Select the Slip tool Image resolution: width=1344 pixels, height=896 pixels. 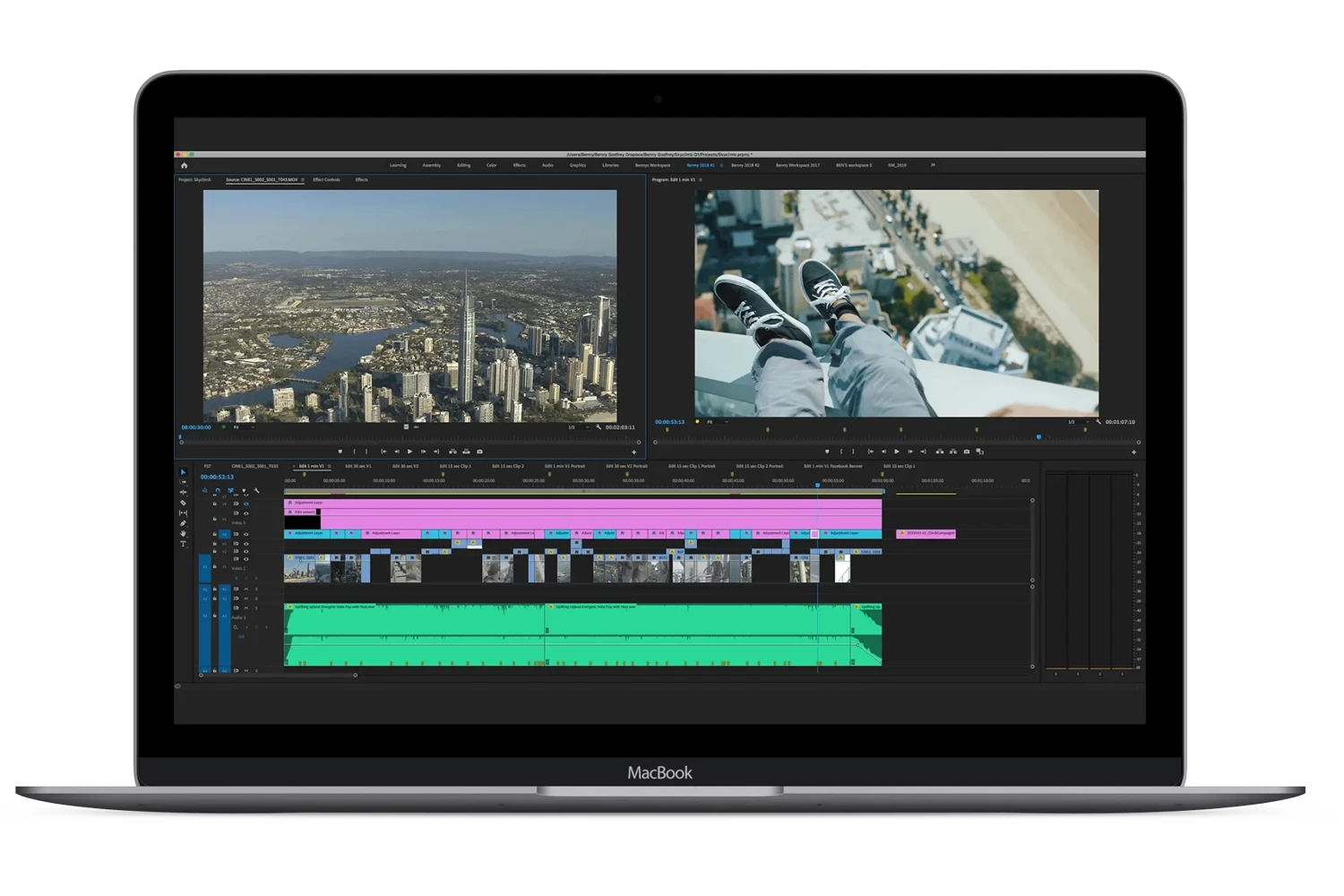pyautogui.click(x=183, y=513)
